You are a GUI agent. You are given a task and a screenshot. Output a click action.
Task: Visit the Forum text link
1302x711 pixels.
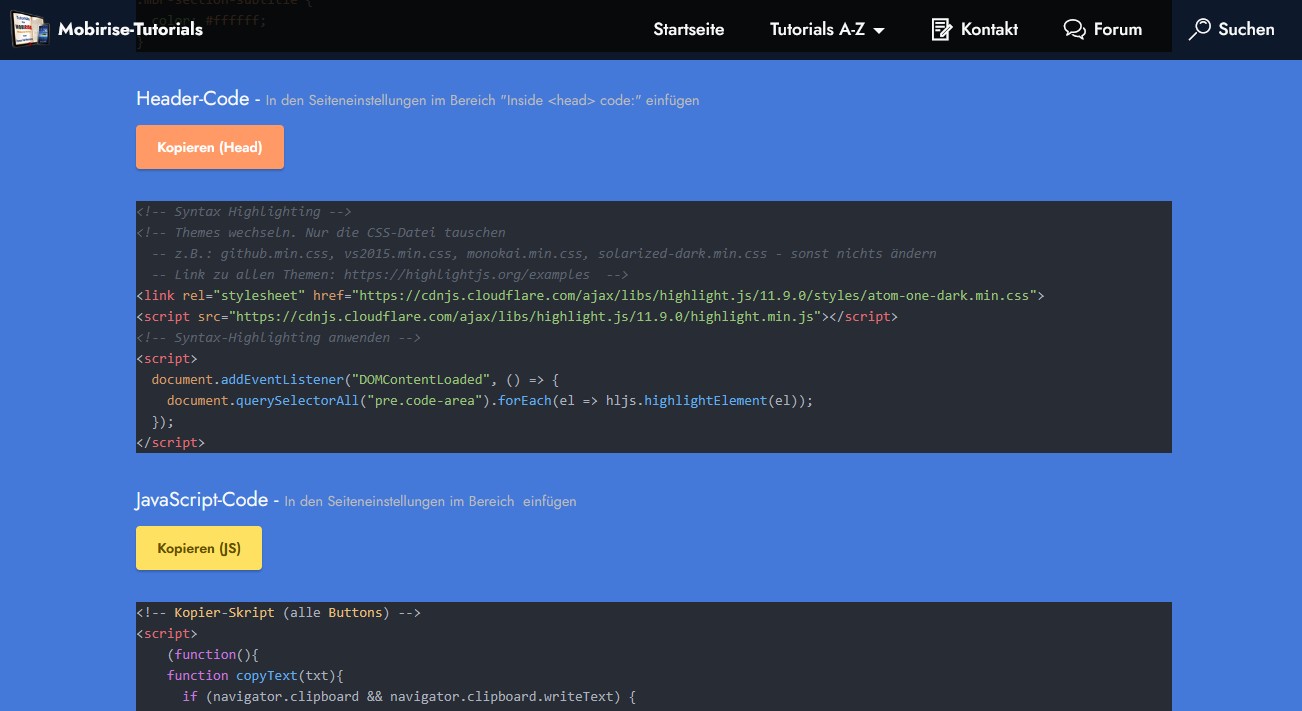1117,30
